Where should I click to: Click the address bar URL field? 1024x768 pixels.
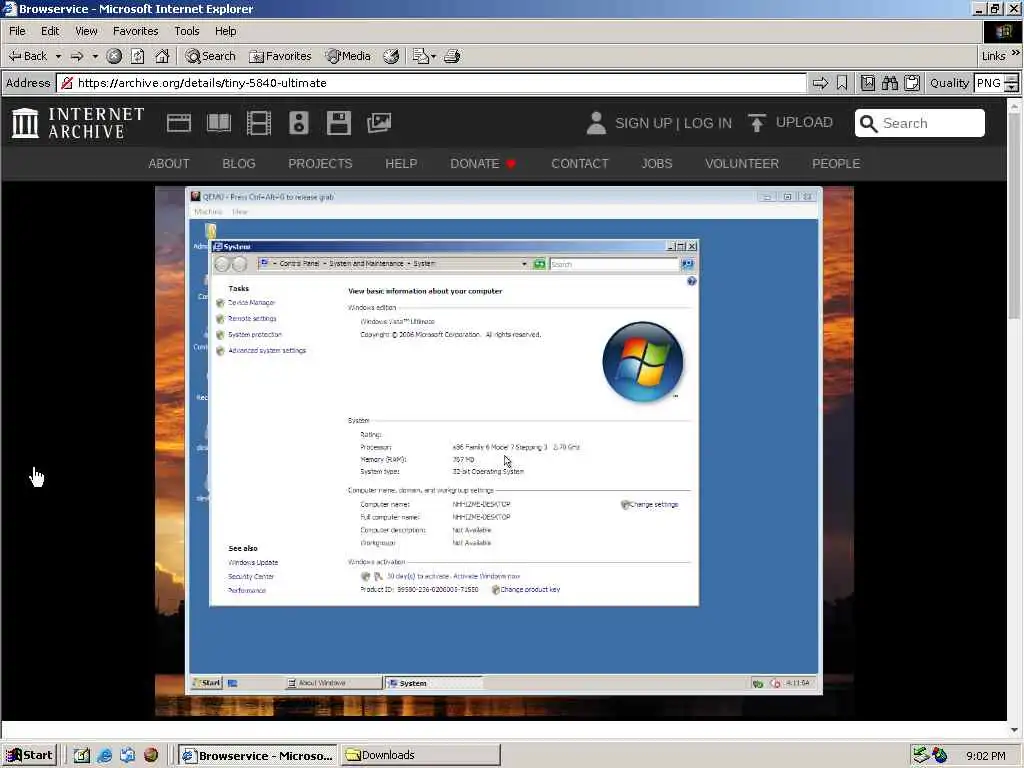pos(431,83)
